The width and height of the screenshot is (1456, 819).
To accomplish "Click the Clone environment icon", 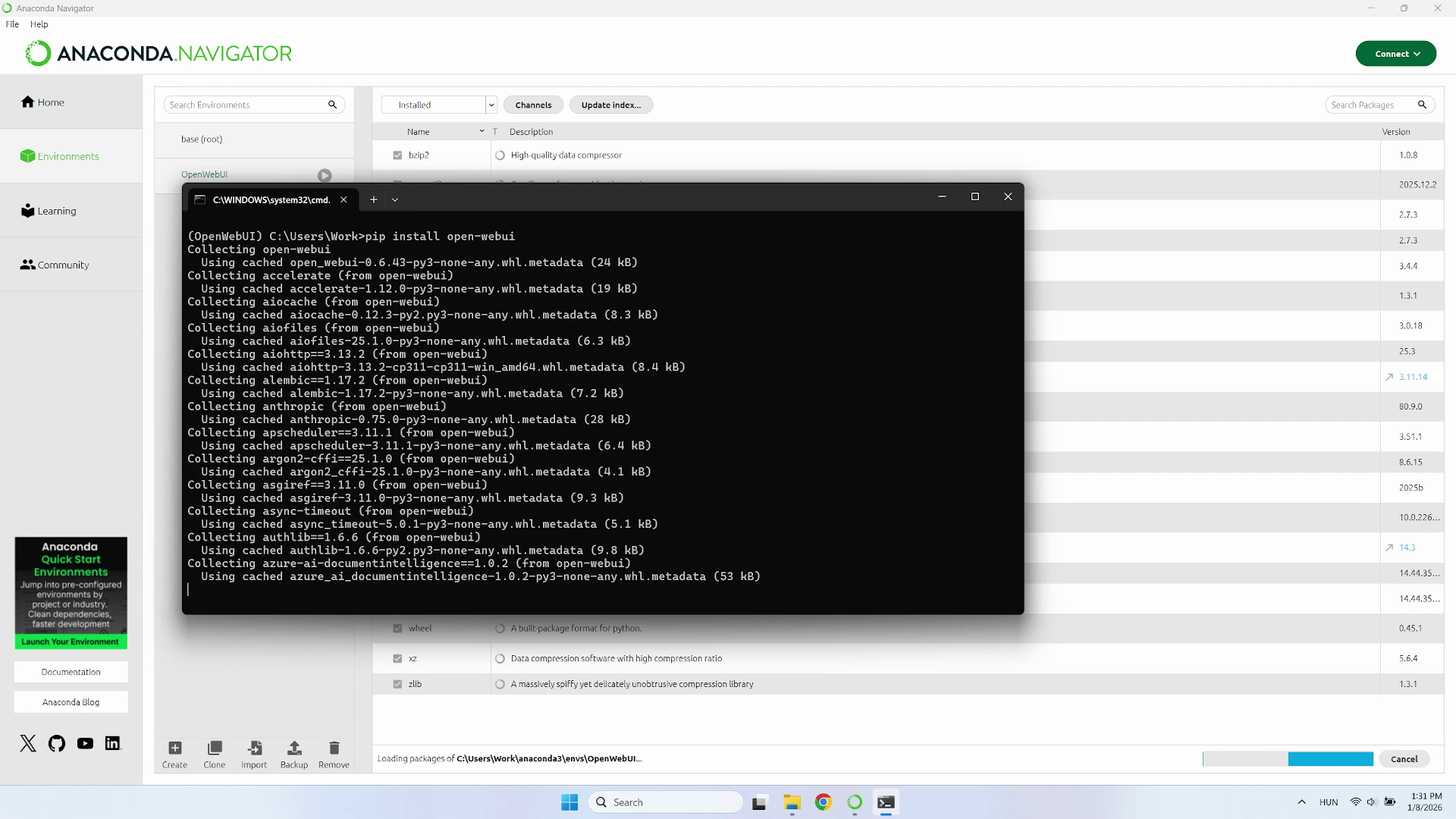I will (215, 748).
